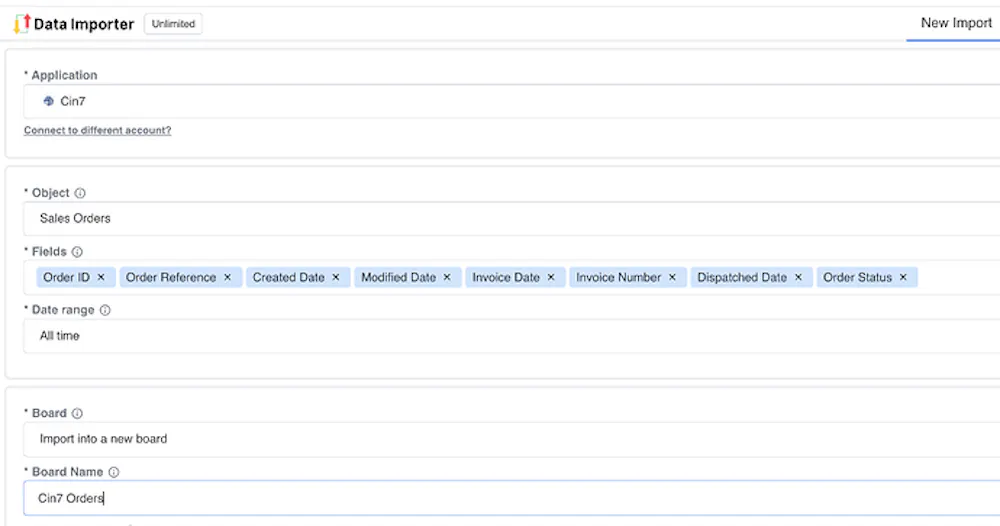Click the Object field label
Viewport: 1000px width, 526px height.
click(50, 193)
